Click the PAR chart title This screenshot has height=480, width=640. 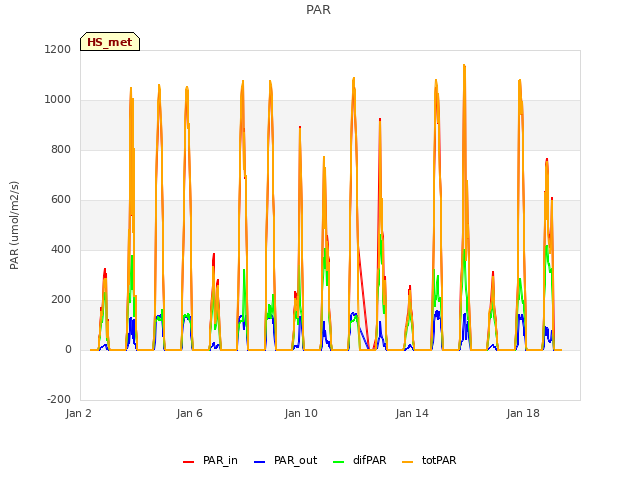coord(318,10)
